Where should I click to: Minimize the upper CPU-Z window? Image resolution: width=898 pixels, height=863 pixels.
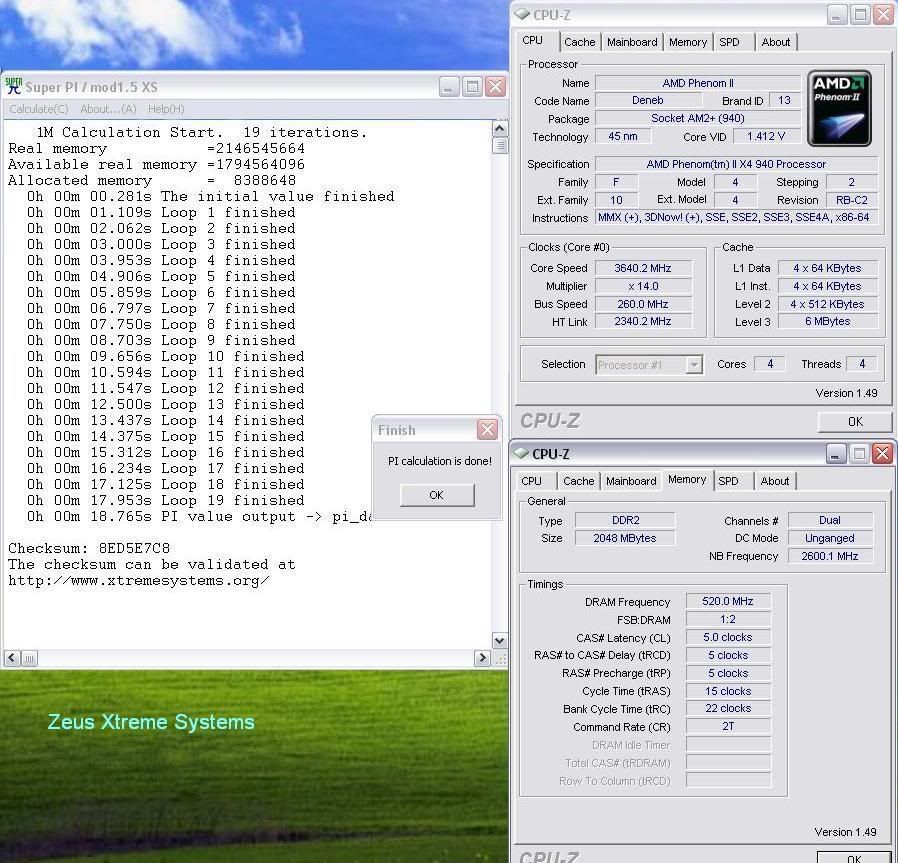click(837, 15)
